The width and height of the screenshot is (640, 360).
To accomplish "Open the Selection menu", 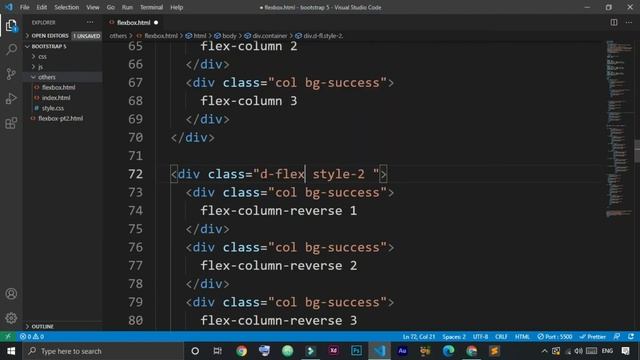I will 67,7.
